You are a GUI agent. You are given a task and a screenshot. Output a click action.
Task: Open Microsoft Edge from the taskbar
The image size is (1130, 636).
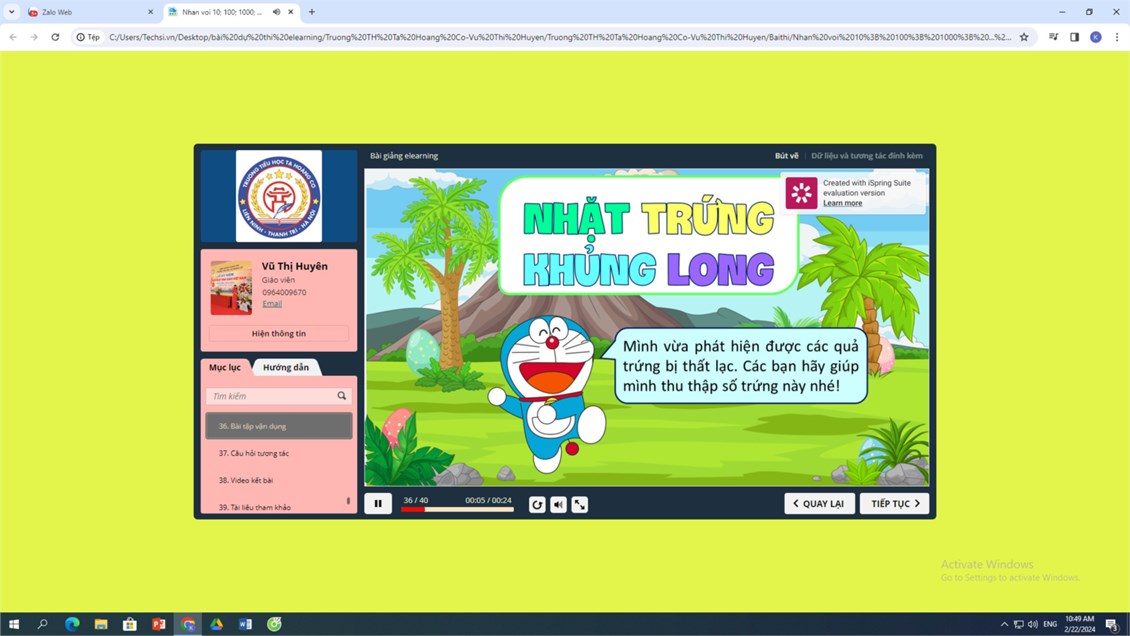(x=72, y=624)
